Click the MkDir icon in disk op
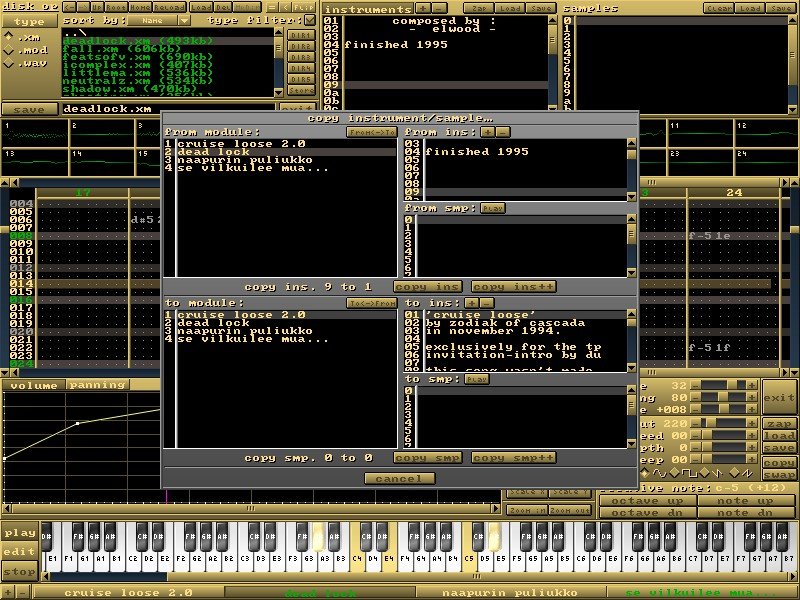The image size is (800, 600). [245, 6]
